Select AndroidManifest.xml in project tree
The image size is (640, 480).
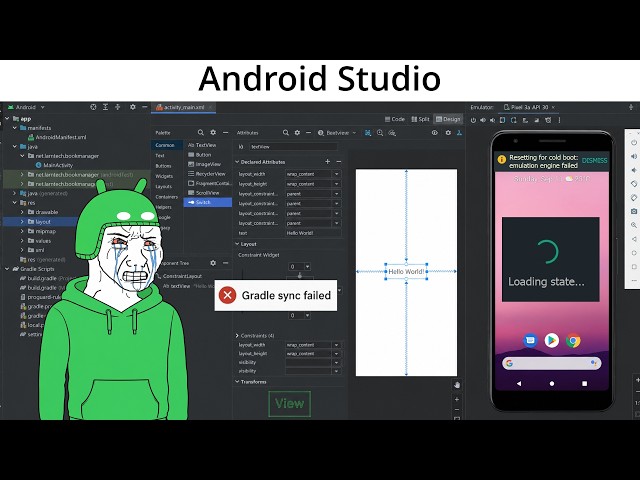coord(57,137)
